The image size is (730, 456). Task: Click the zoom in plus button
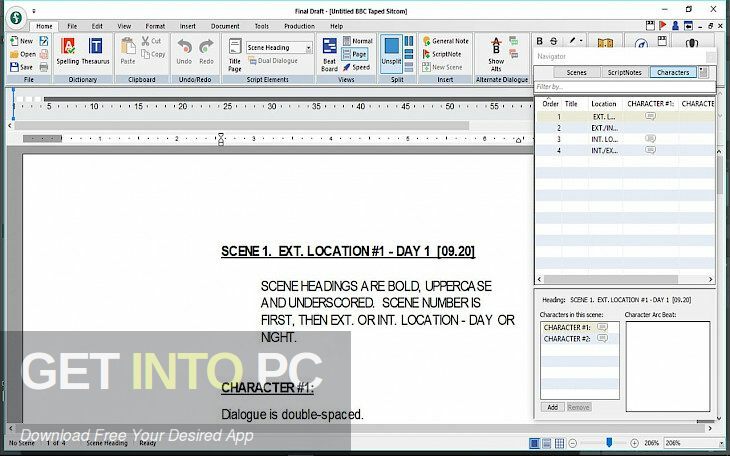634,443
